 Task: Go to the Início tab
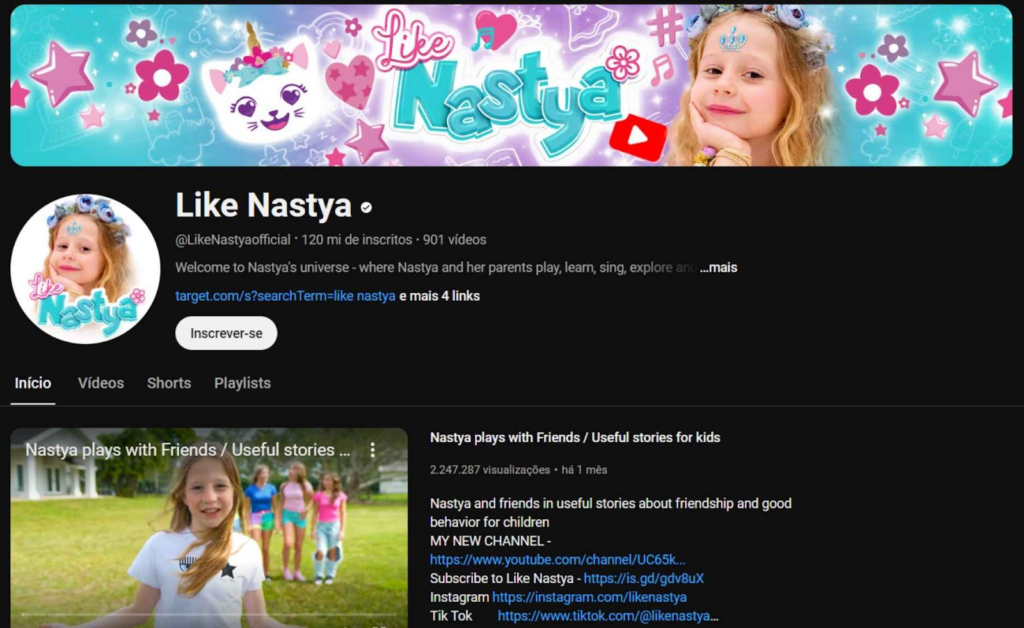coord(33,383)
